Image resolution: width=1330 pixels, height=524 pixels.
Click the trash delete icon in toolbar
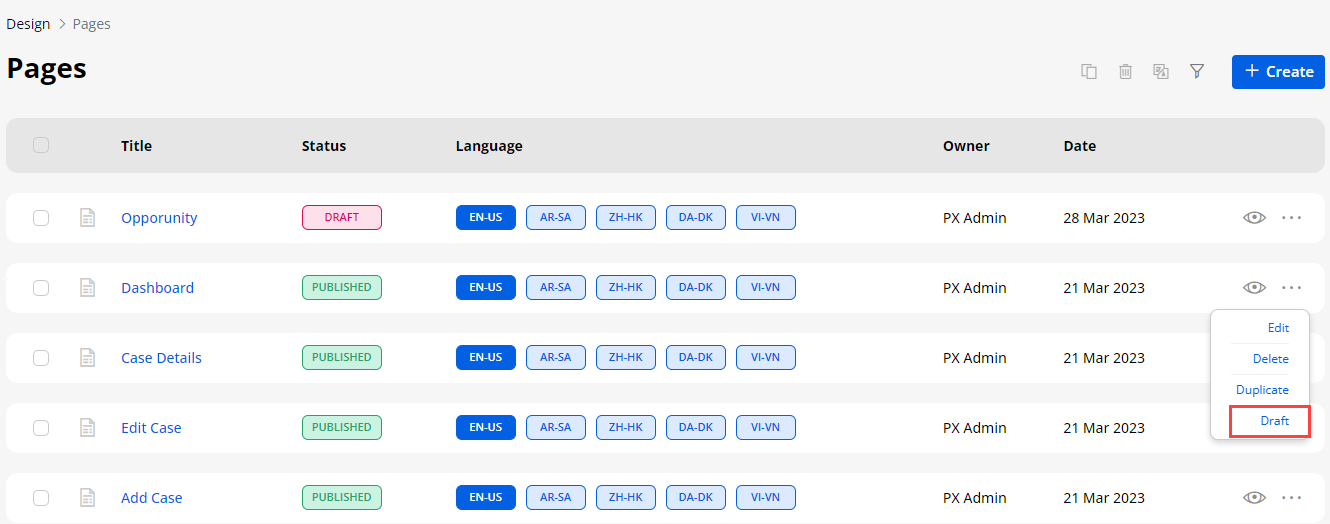[1125, 71]
